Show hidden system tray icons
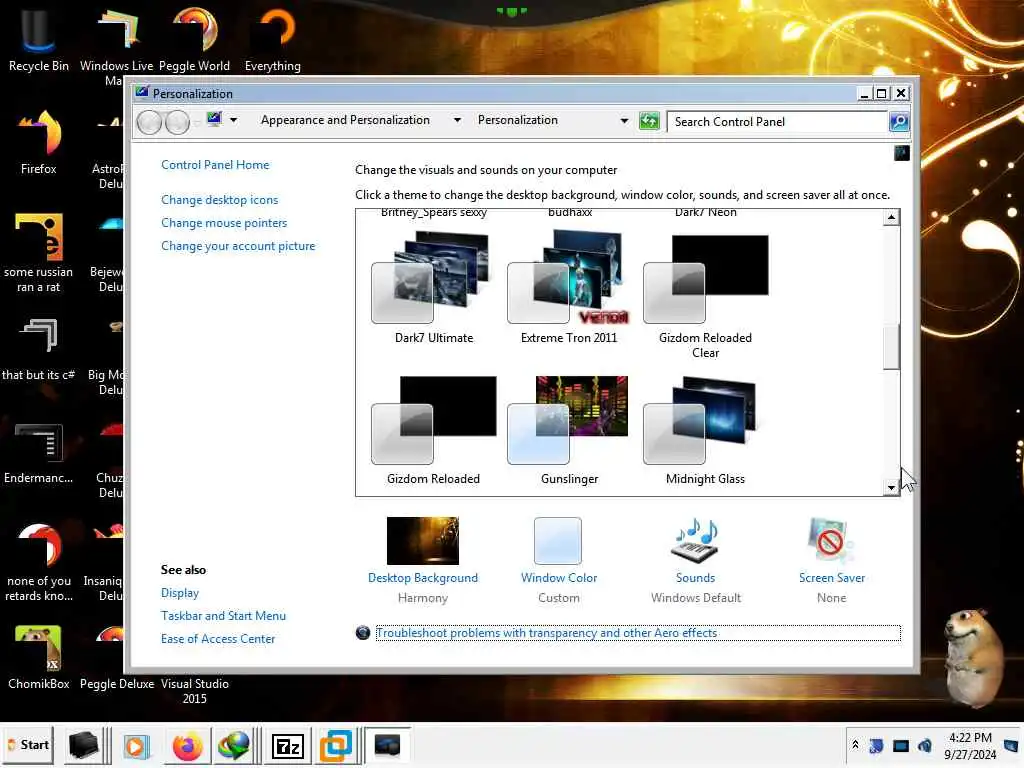 (855, 745)
